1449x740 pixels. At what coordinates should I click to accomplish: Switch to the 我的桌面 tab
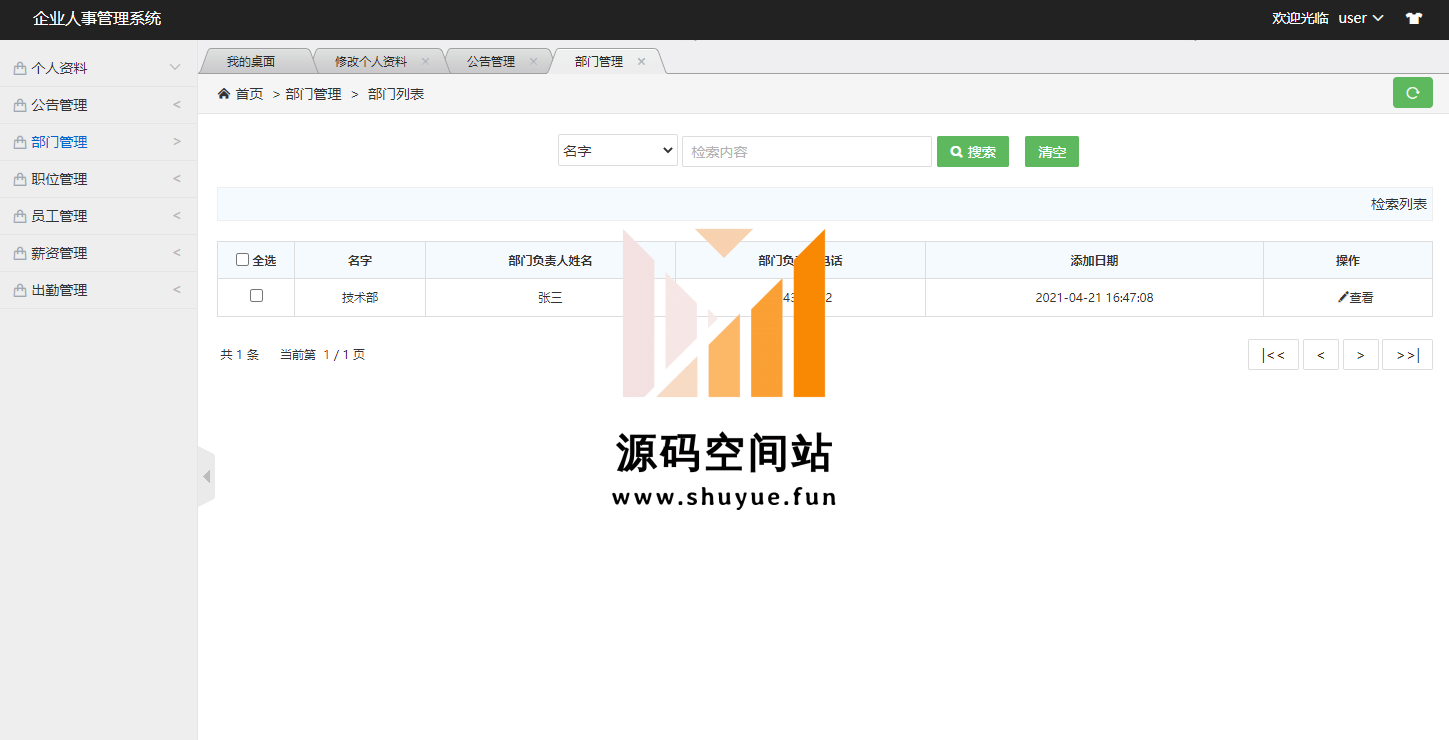coord(250,61)
